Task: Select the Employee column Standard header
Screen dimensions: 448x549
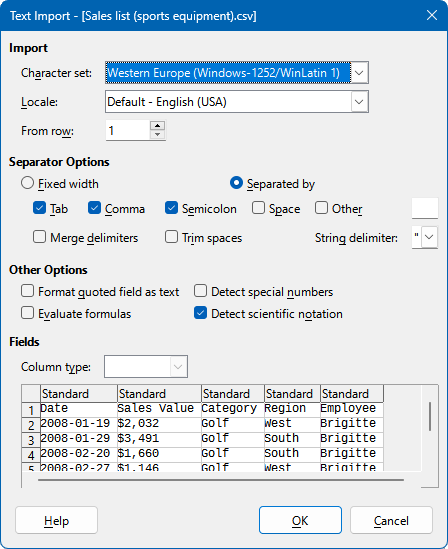Action: pos(352,394)
